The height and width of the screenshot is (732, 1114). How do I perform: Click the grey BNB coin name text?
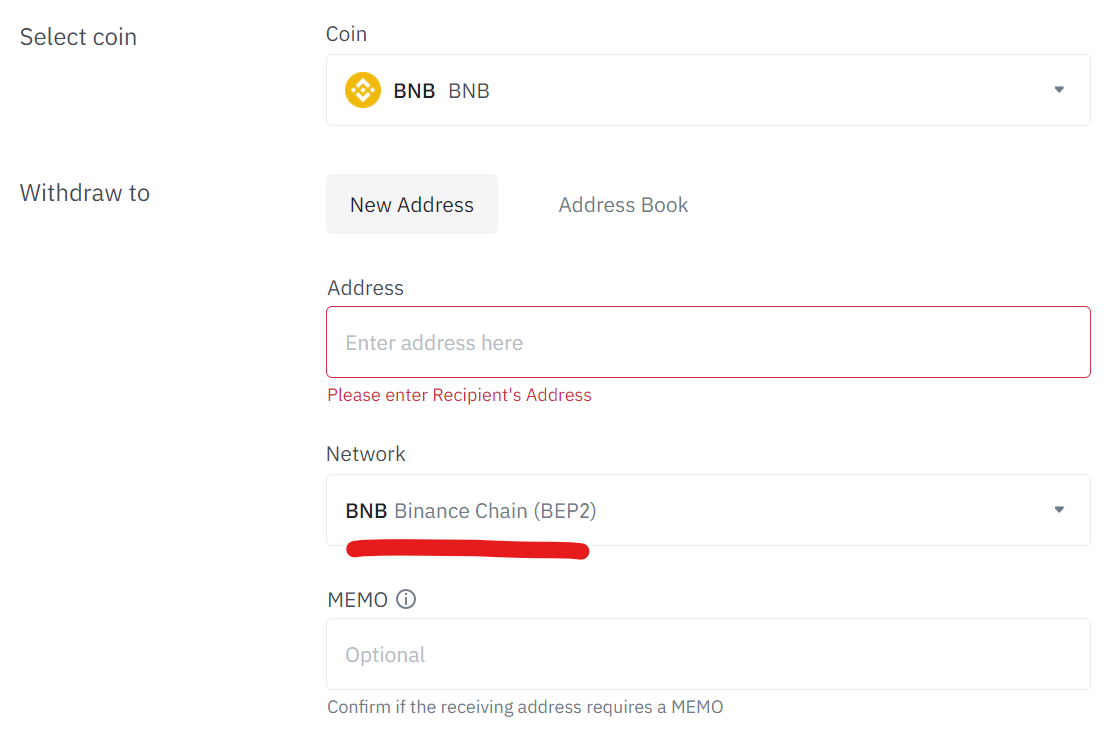(x=469, y=91)
